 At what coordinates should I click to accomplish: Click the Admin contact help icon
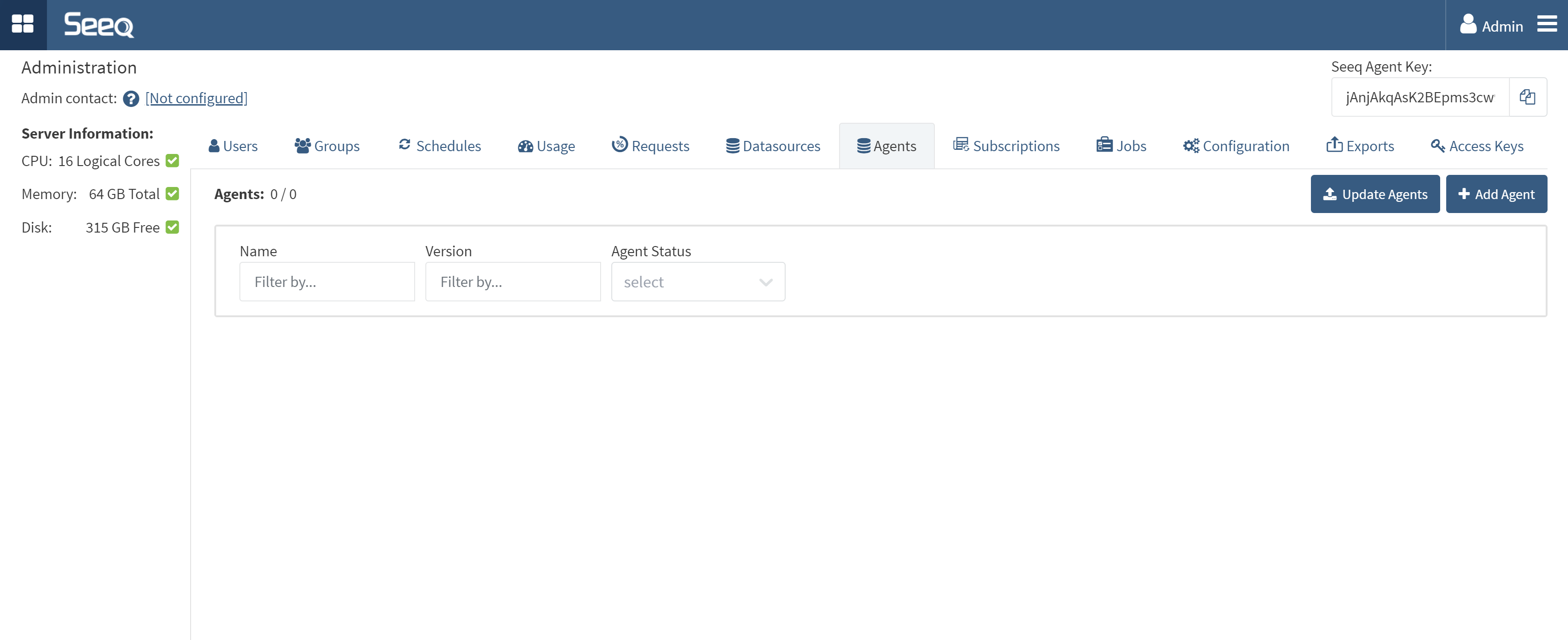131,99
